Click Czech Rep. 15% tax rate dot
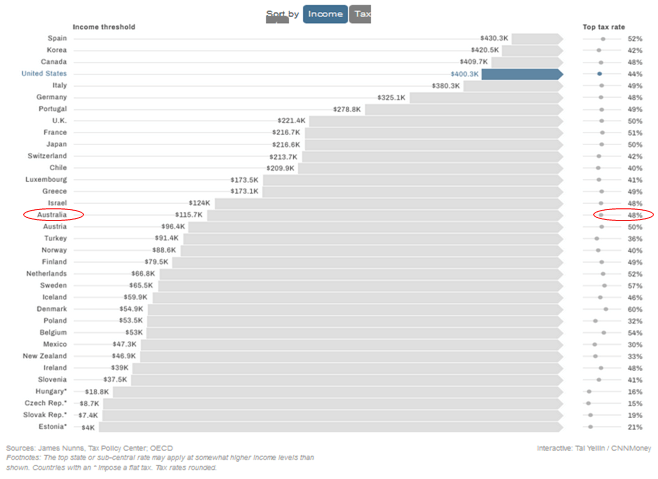The image size is (658, 479). coord(588,403)
